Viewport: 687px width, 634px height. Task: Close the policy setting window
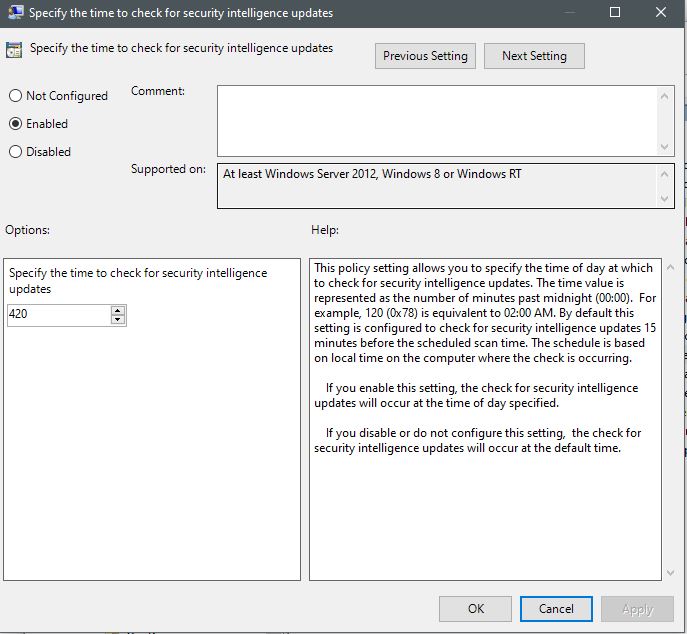click(661, 12)
